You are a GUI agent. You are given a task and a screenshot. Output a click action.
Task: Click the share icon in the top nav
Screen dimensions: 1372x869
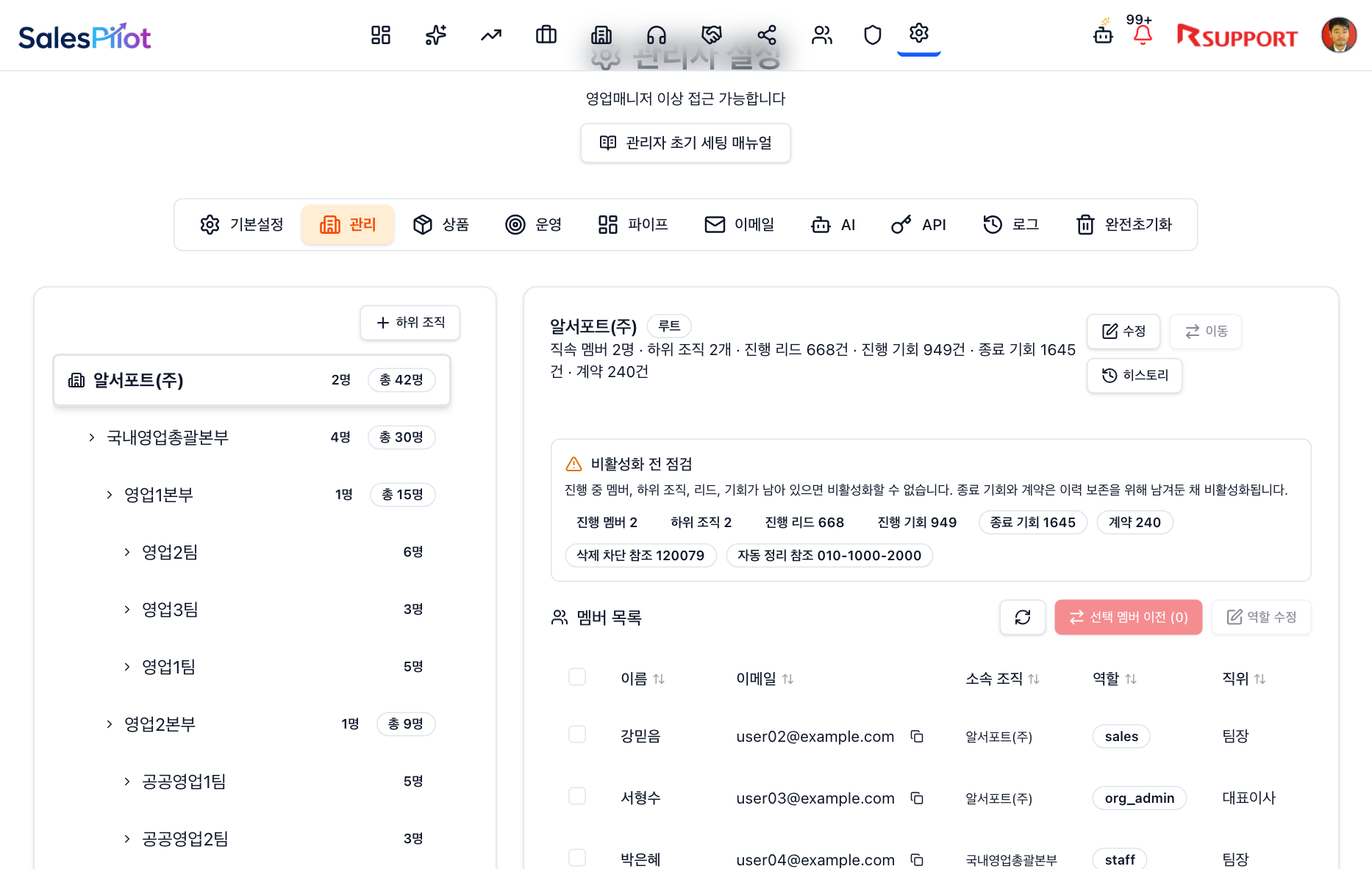point(766,35)
